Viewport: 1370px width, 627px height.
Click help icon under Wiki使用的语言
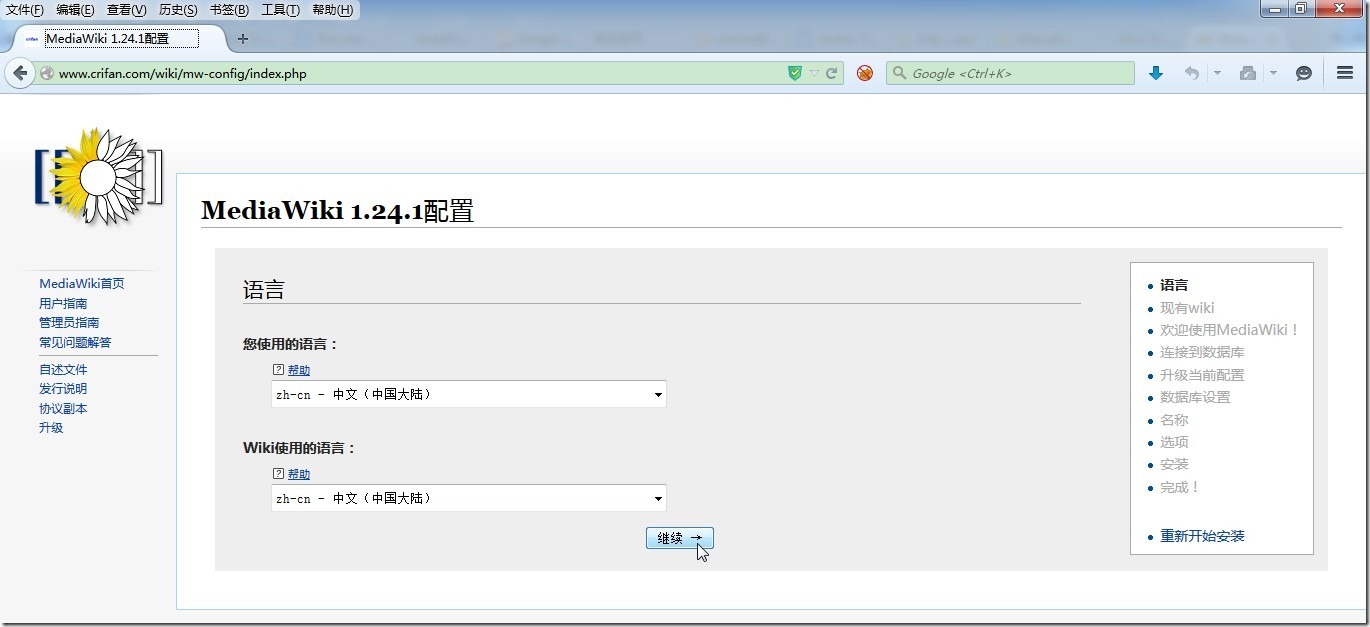[x=278, y=474]
